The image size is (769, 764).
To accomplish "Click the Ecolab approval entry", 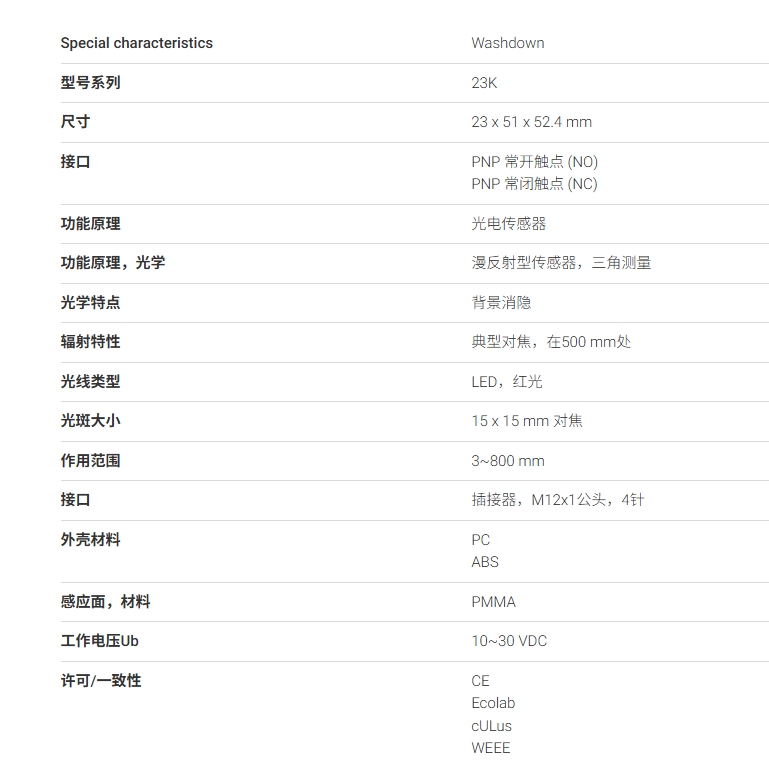I will click(x=493, y=703).
